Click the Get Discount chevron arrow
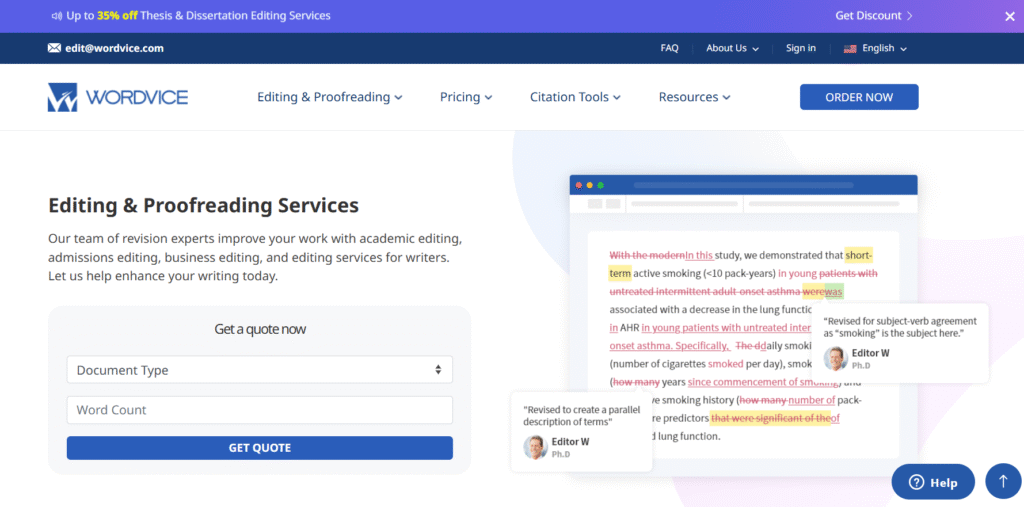The width and height of the screenshot is (1024, 507). point(910,16)
